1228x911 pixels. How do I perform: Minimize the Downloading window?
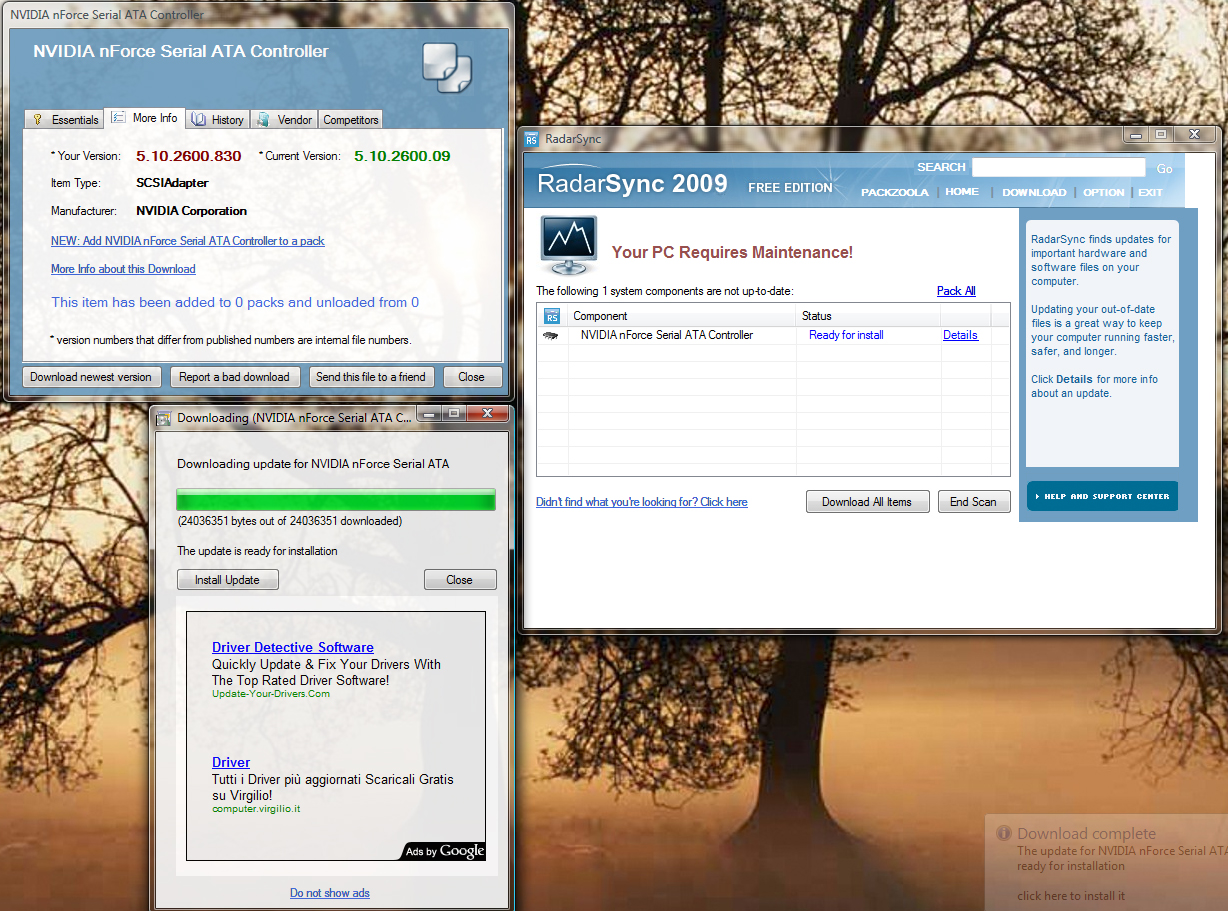[x=430, y=414]
